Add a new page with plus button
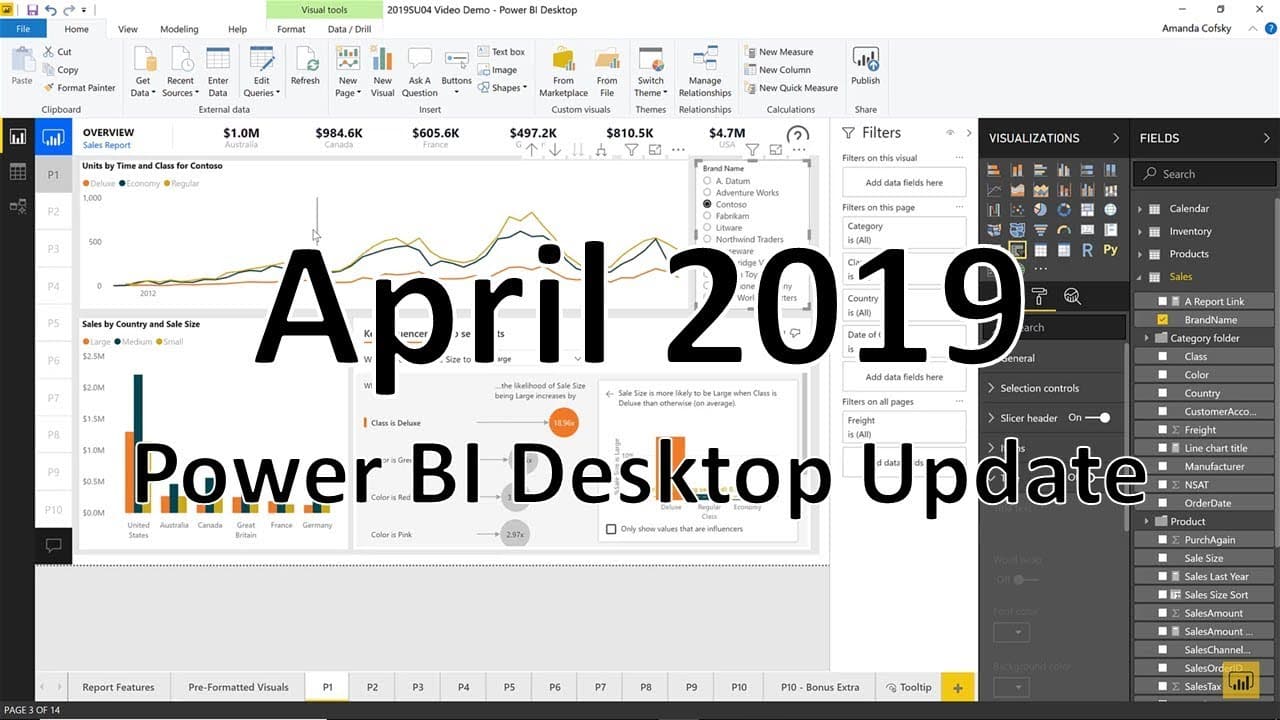 coord(958,687)
